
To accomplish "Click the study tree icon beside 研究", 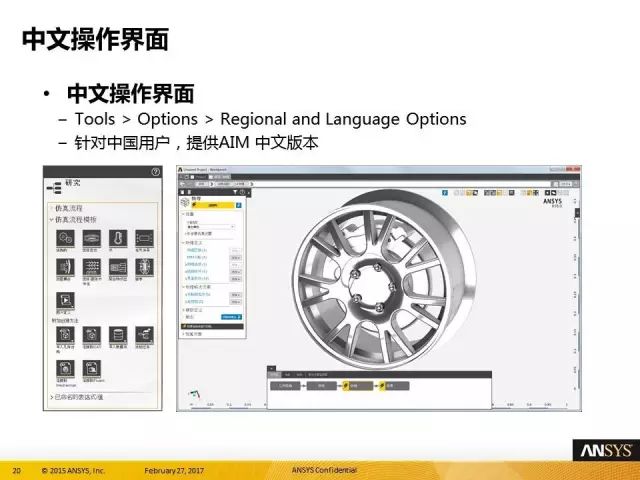I will coord(54,188).
